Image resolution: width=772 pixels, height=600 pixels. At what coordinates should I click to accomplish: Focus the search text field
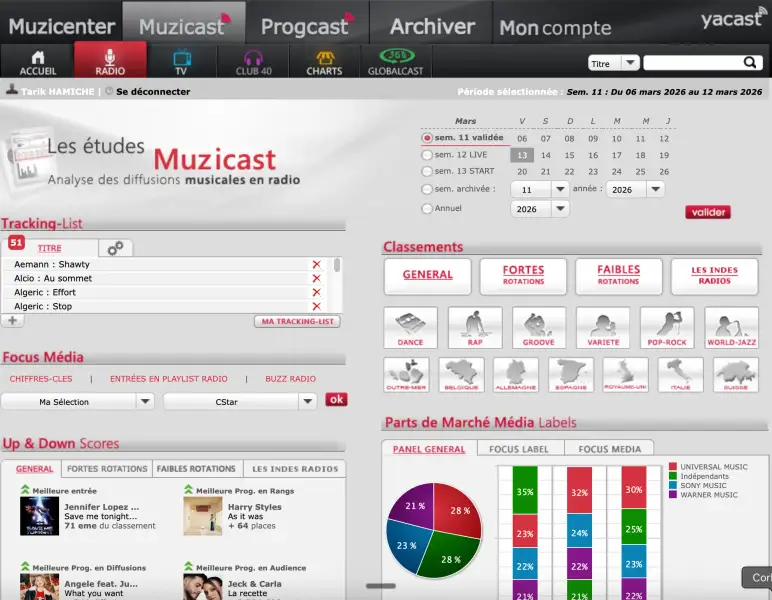[x=693, y=63]
